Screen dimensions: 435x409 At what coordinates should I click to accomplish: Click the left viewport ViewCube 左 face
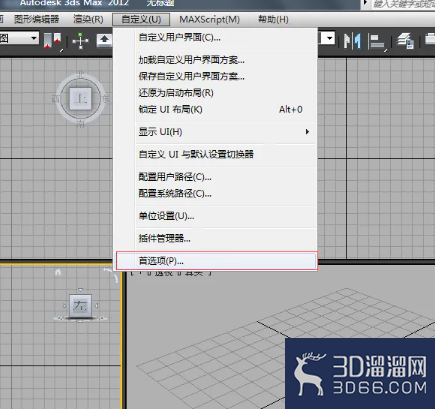tap(80, 305)
